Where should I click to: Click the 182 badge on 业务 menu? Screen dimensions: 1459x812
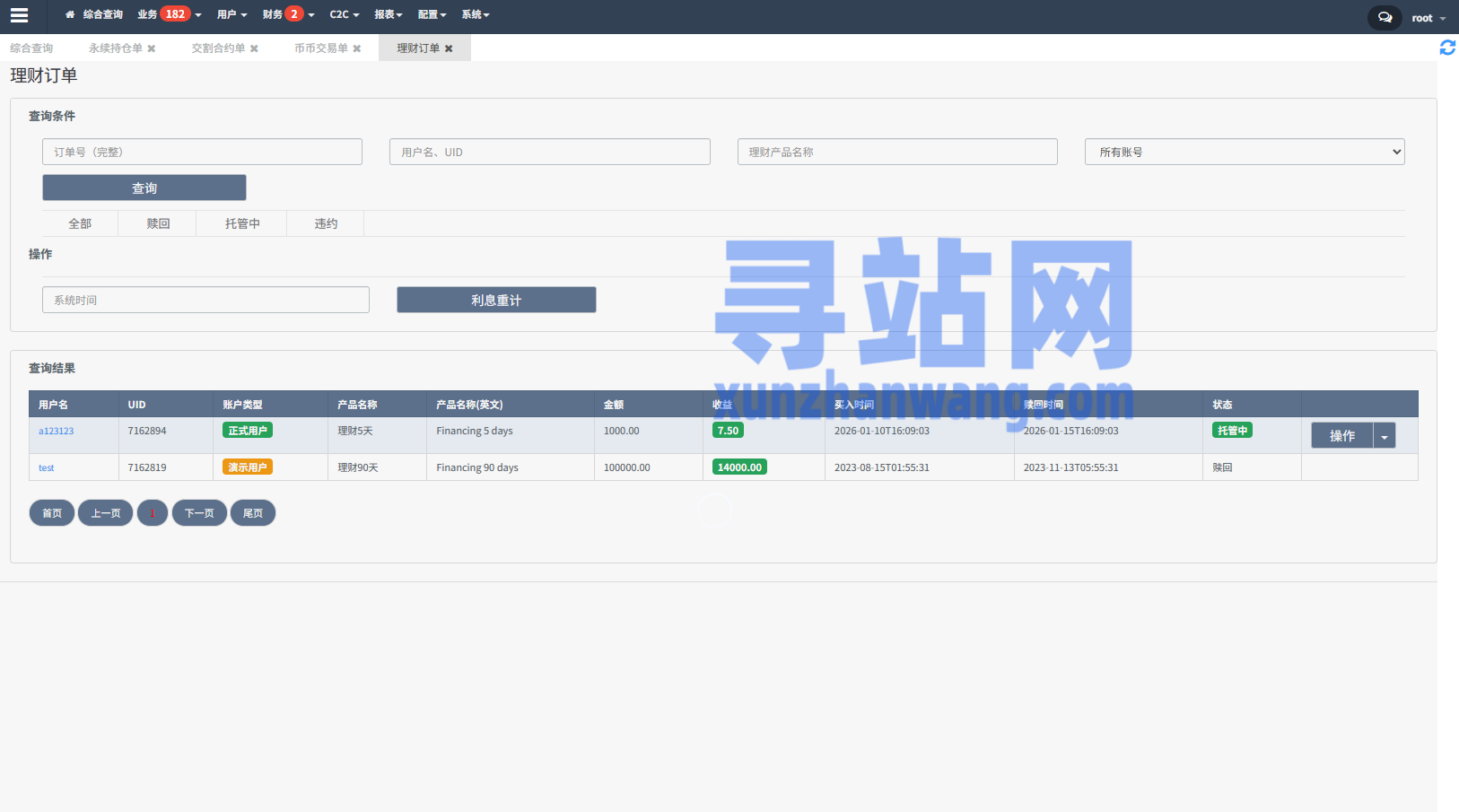click(x=174, y=13)
